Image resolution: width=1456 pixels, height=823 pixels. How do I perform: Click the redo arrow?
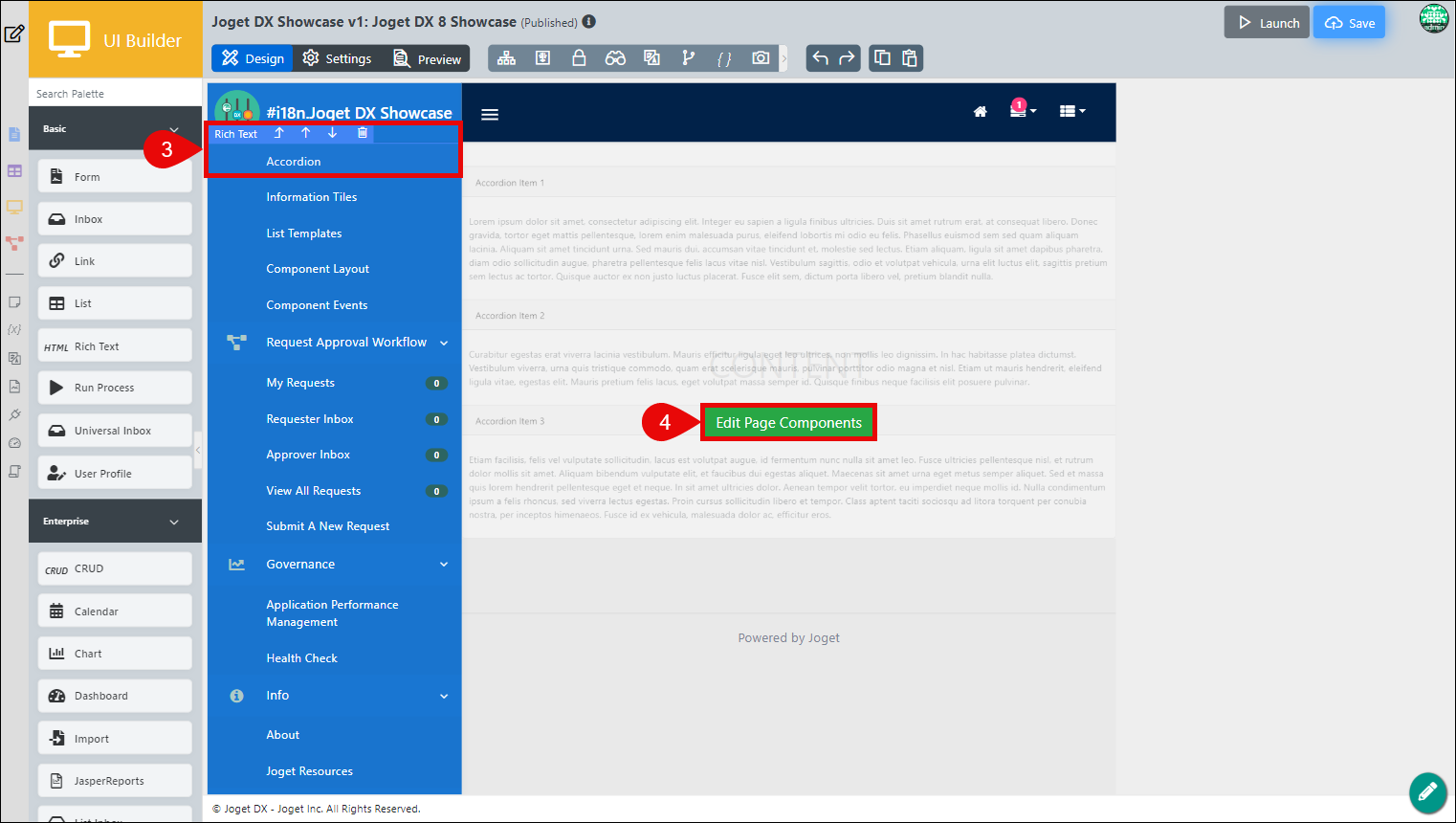point(847,58)
